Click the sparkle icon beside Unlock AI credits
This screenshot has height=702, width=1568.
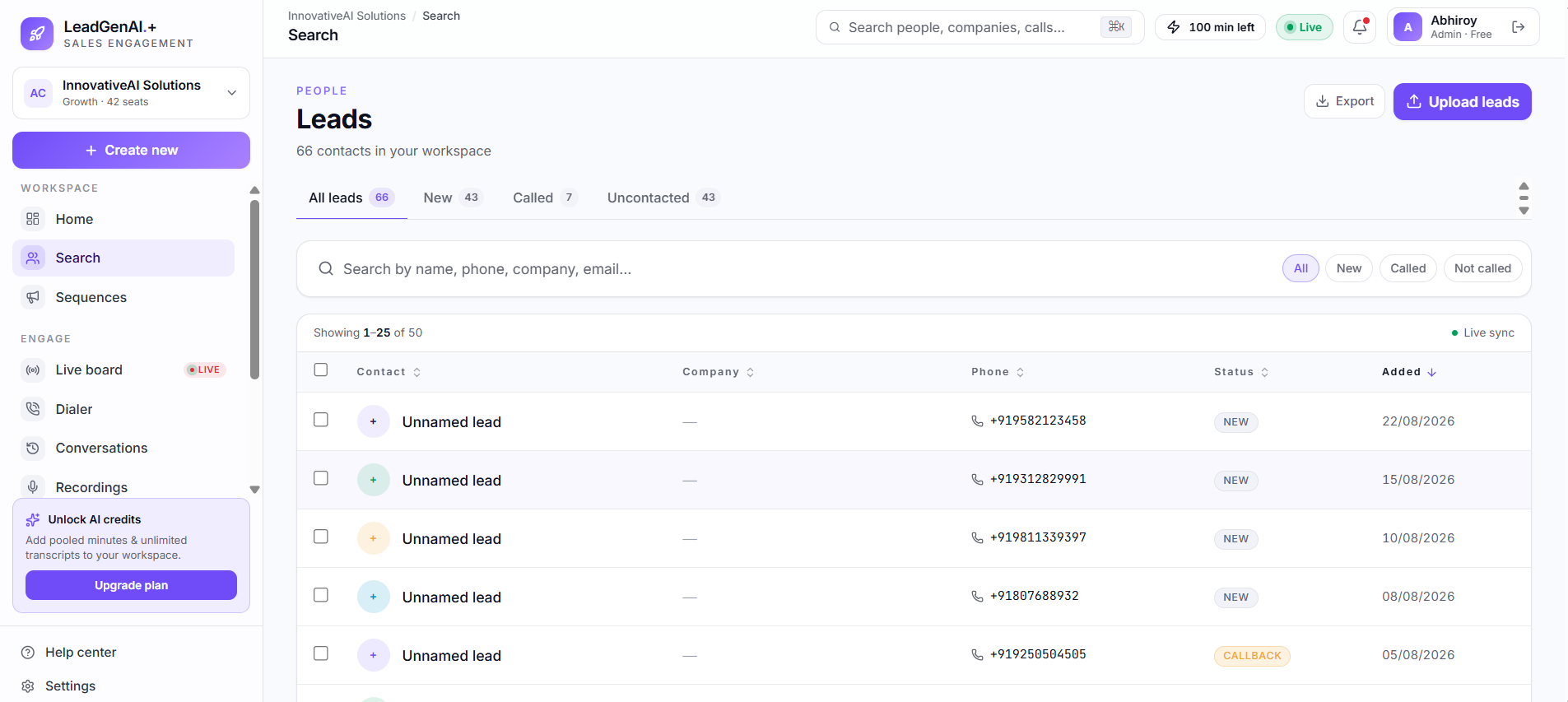33,519
